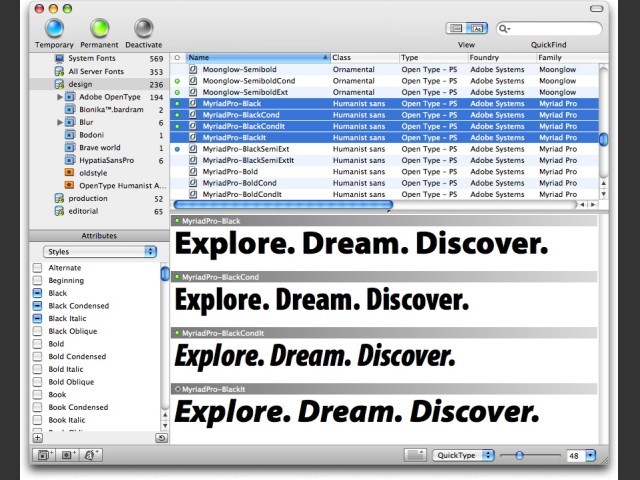This screenshot has width=640, height=480.
Task: Click the horizontal scrollbar of font list
Action: pos(283,204)
